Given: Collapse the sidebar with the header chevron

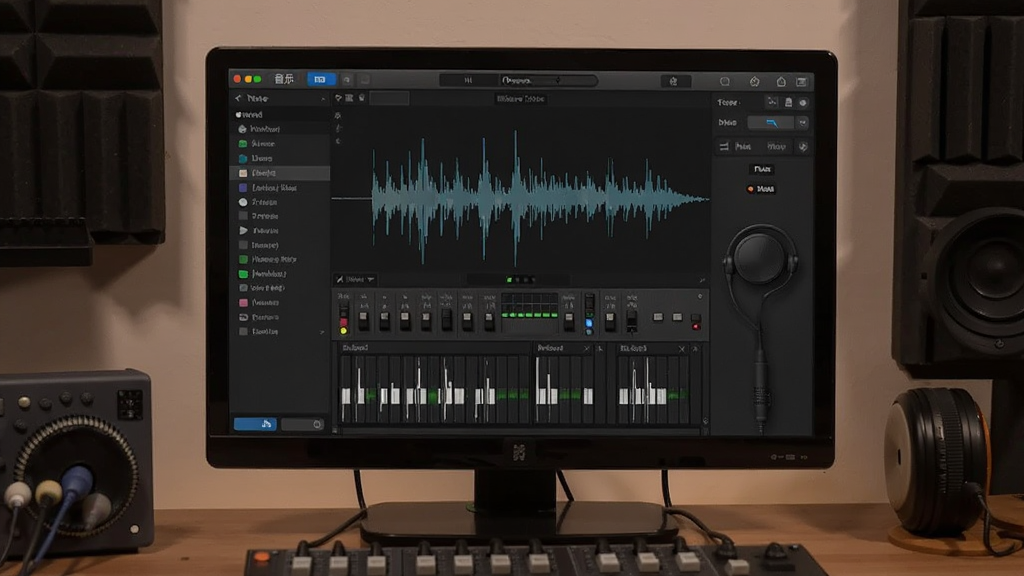Looking at the screenshot, I should pos(323,99).
